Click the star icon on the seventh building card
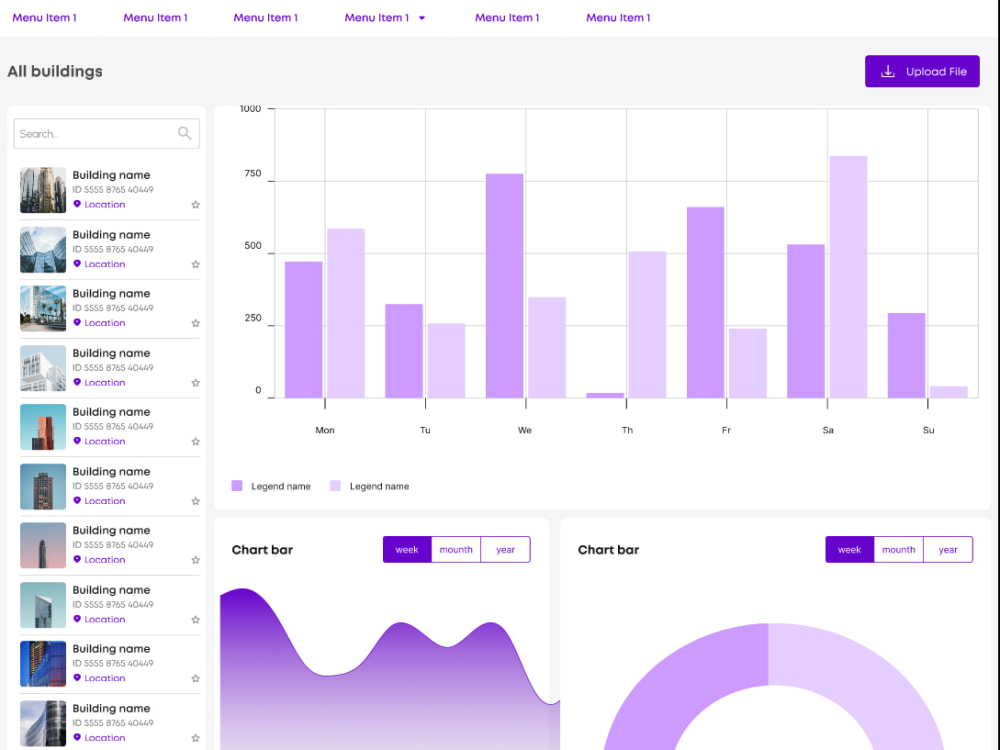 coord(196,560)
